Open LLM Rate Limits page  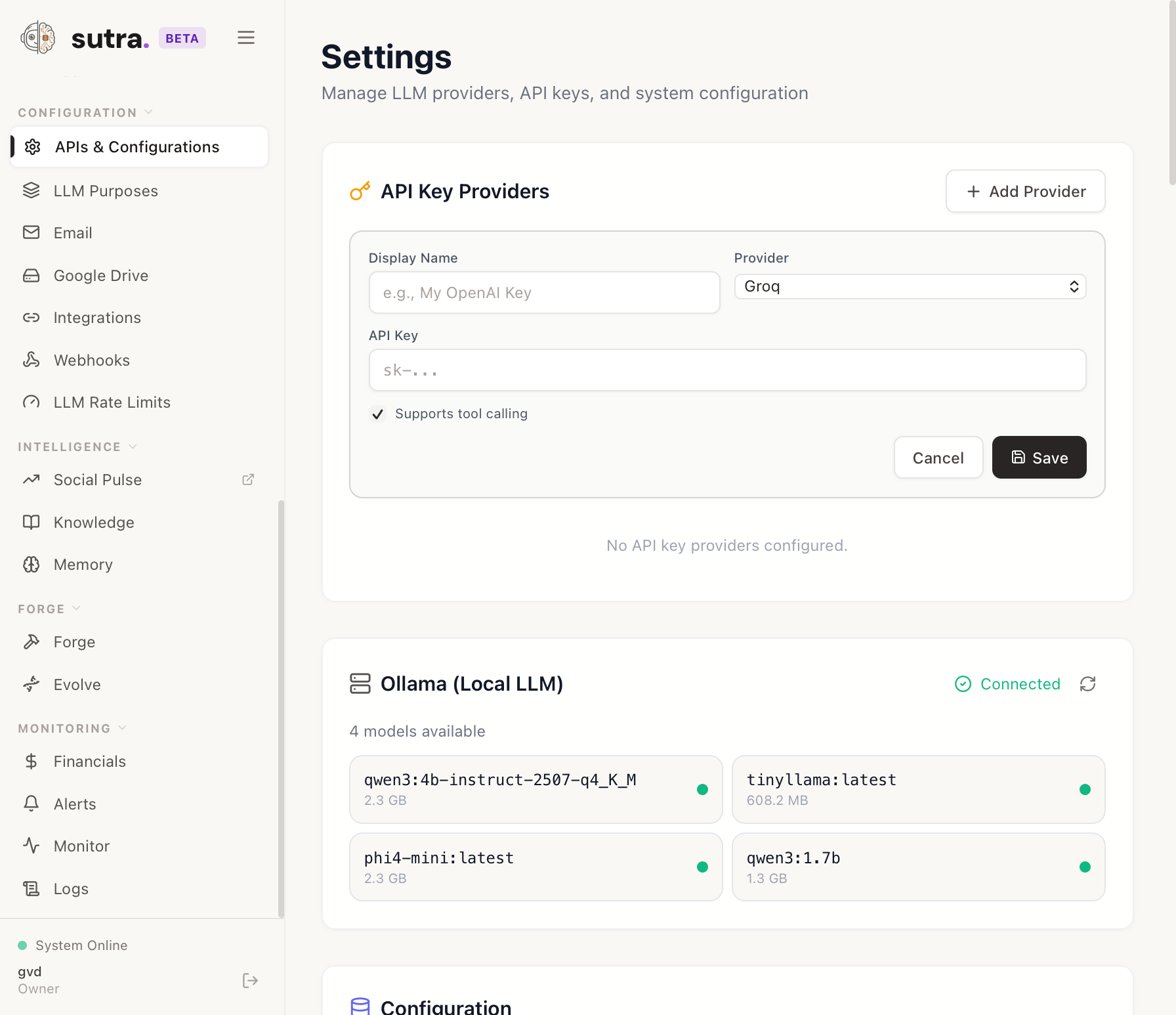tap(139, 402)
